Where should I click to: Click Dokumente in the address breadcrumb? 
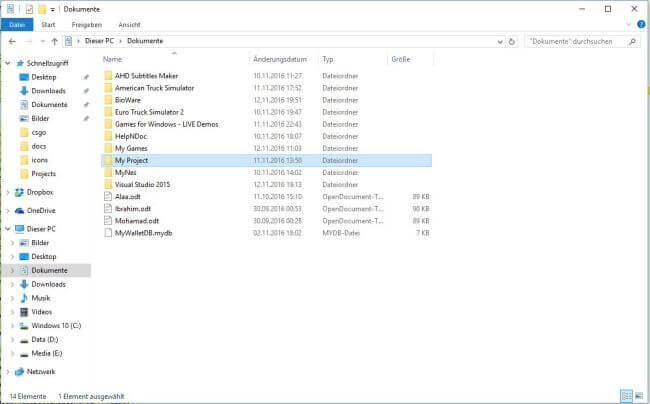(145, 41)
